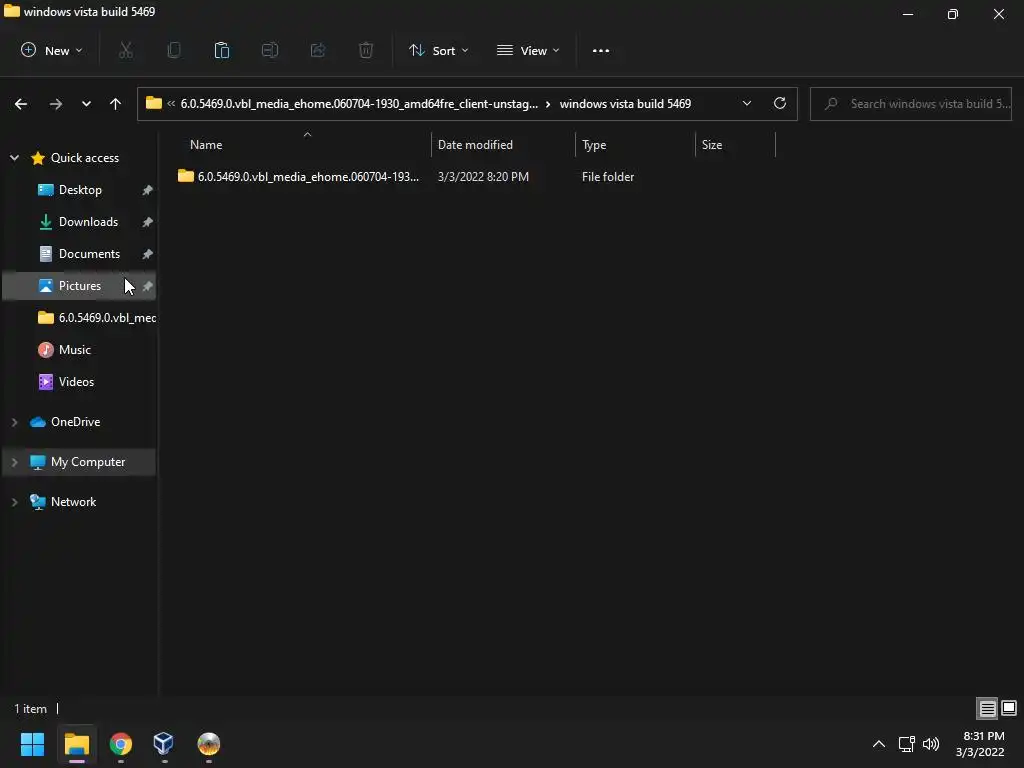Image resolution: width=1024 pixels, height=768 pixels.
Task: Click the pin icon next to Desktop
Action: tap(148, 190)
